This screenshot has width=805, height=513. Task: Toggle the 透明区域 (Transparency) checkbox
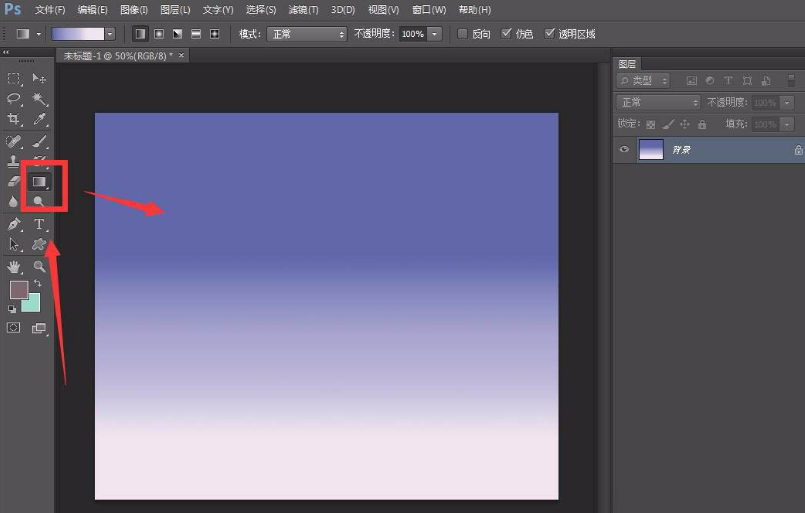point(550,34)
